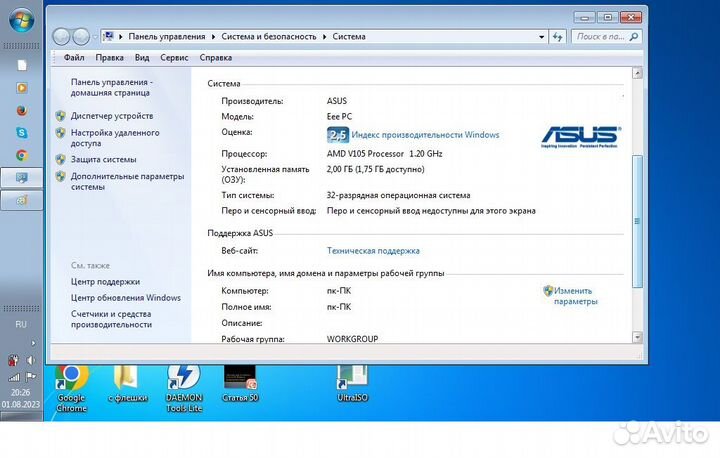Open 'Техническая поддержка' website link
The height and width of the screenshot is (458, 720).
(x=373, y=251)
